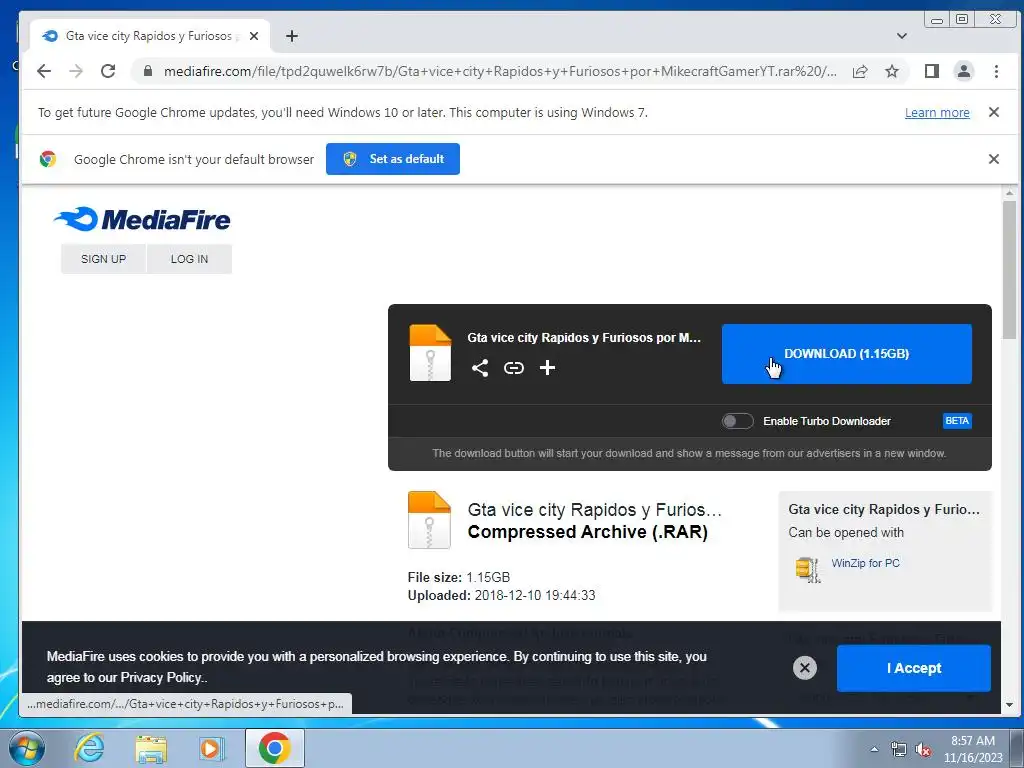Reload the MediaFire page

(x=108, y=71)
